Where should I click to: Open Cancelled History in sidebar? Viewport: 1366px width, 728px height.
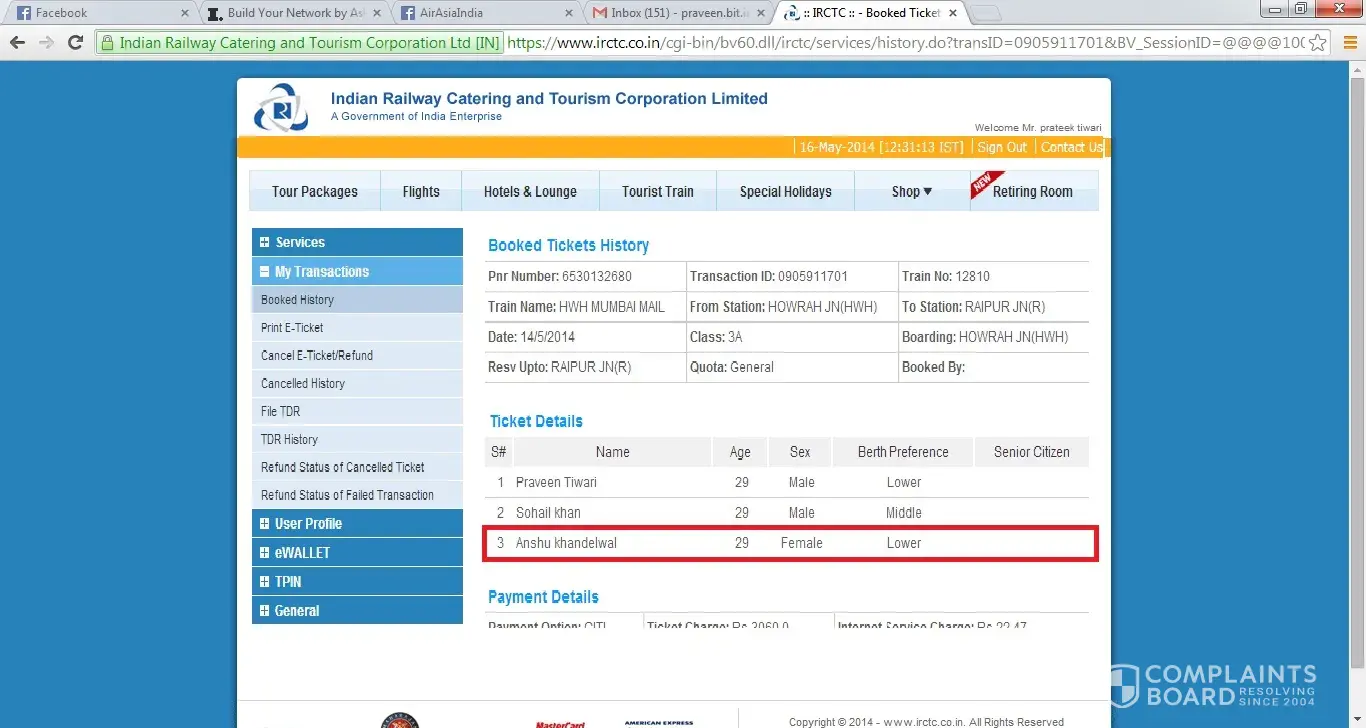[357, 383]
